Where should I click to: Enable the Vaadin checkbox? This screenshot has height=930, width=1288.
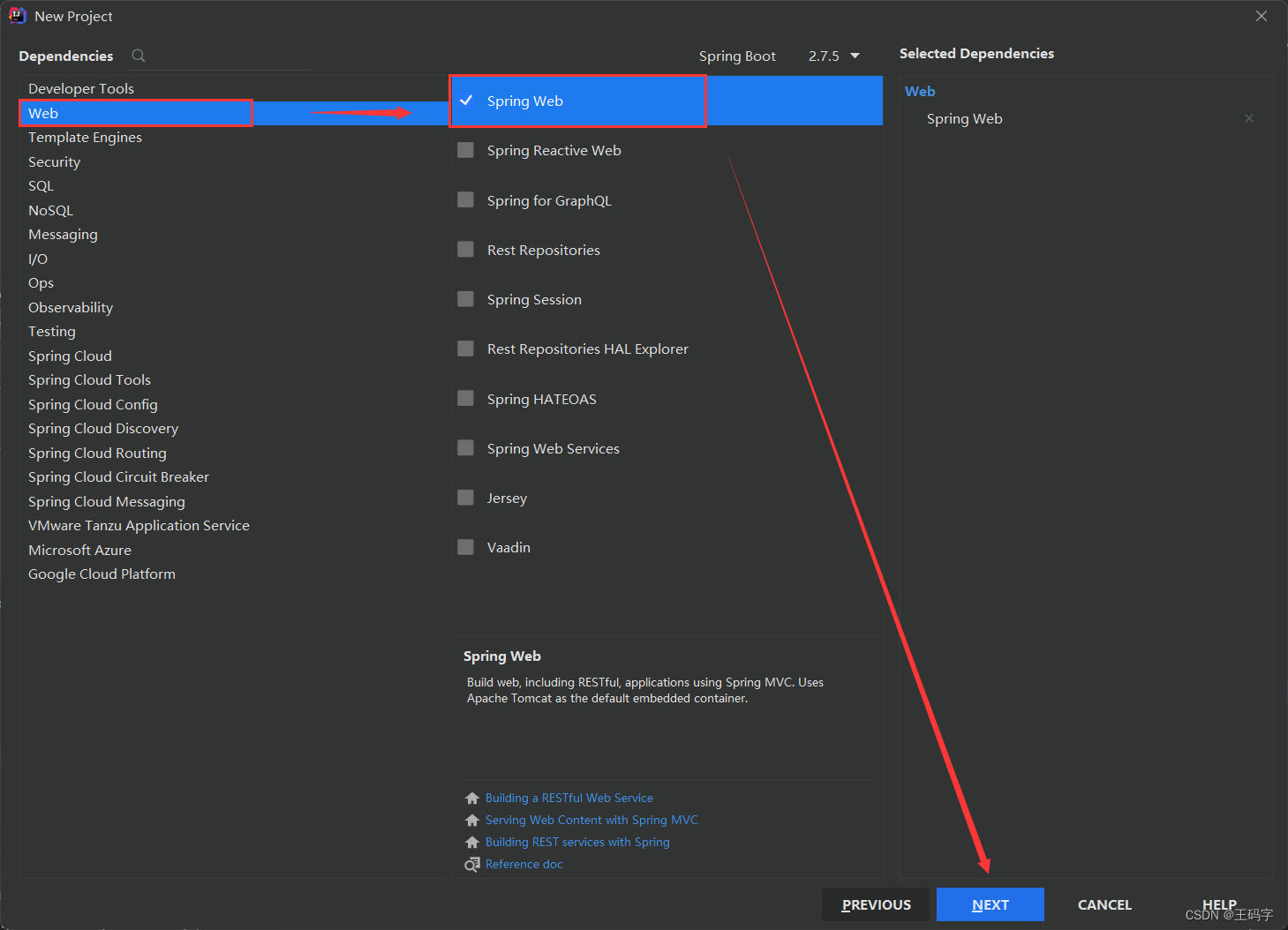coord(466,547)
